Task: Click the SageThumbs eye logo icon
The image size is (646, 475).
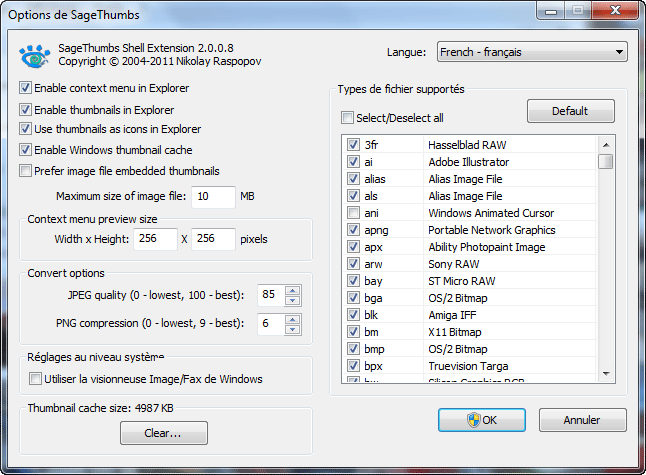Action: click(x=35, y=56)
